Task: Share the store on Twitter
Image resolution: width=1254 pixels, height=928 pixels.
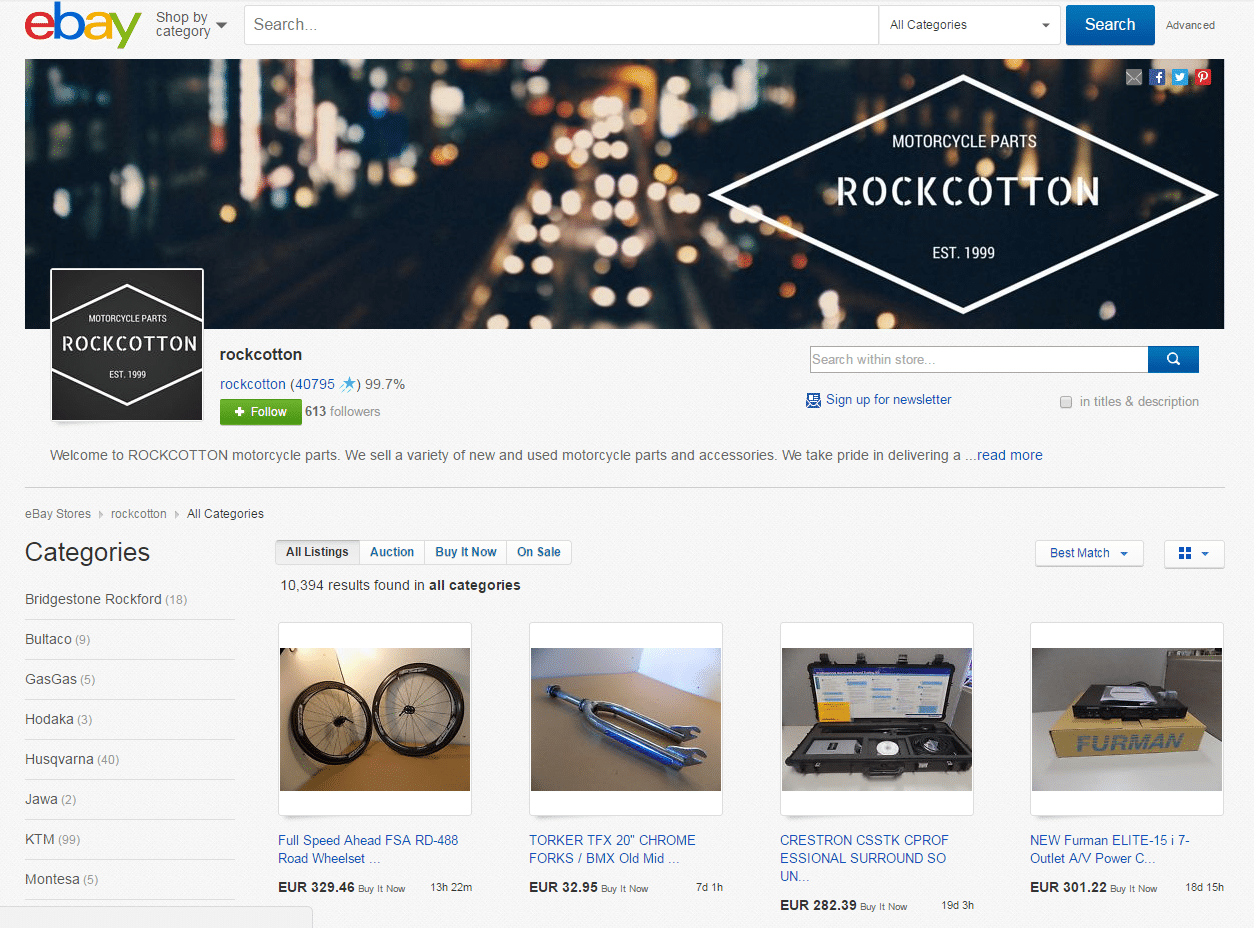Action: [1180, 77]
